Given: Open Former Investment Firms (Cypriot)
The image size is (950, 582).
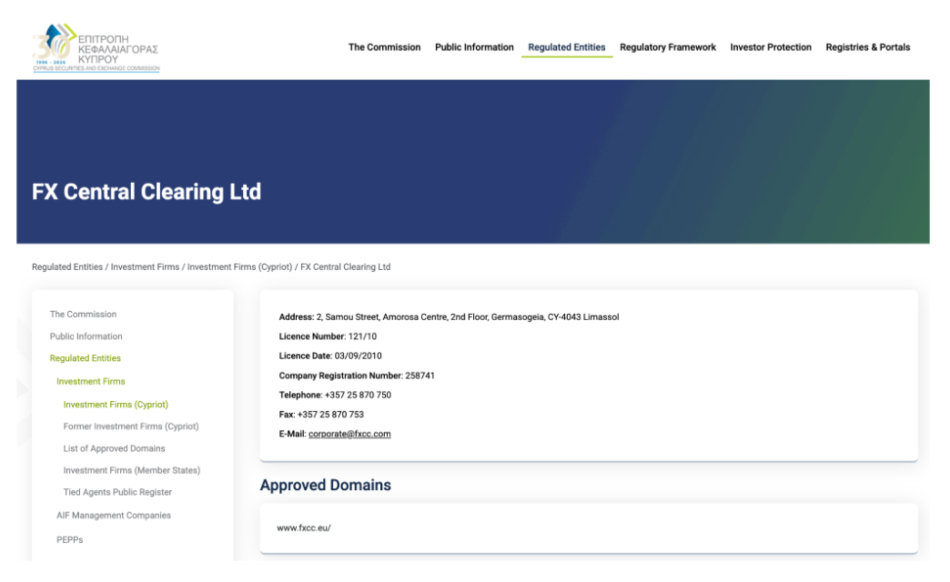Looking at the screenshot, I should 131,426.
